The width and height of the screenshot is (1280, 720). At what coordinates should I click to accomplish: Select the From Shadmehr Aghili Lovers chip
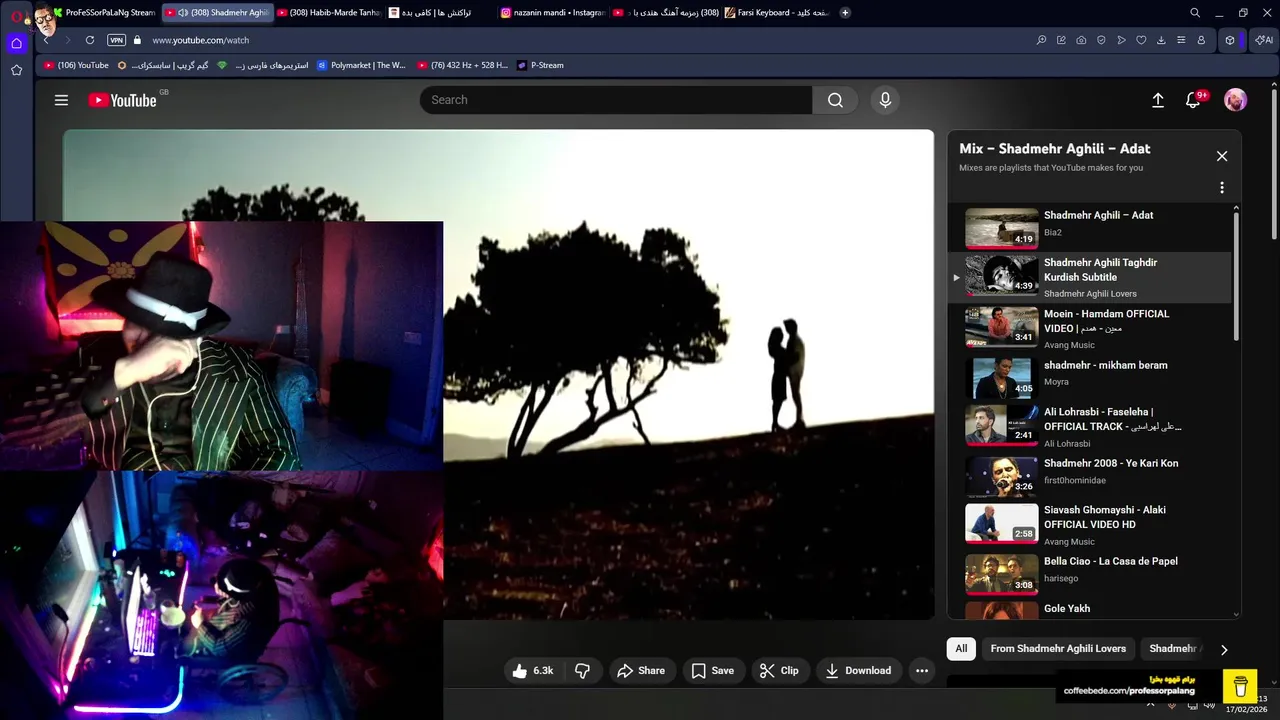[1058, 649]
